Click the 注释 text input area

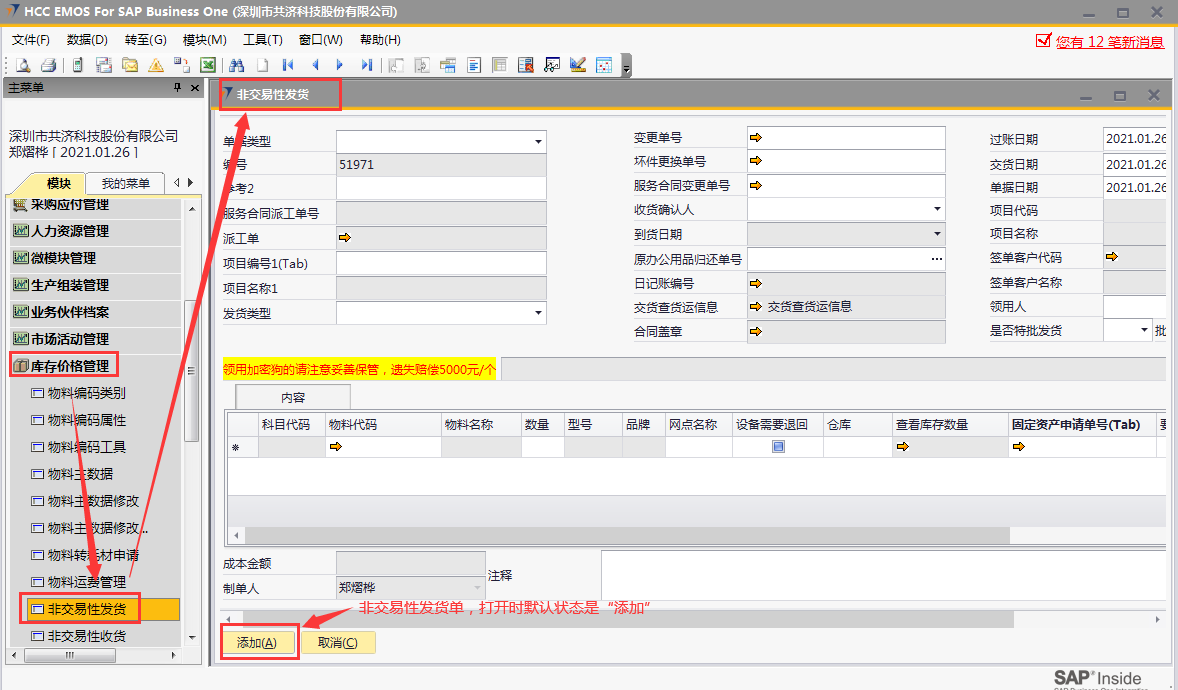click(x=880, y=575)
